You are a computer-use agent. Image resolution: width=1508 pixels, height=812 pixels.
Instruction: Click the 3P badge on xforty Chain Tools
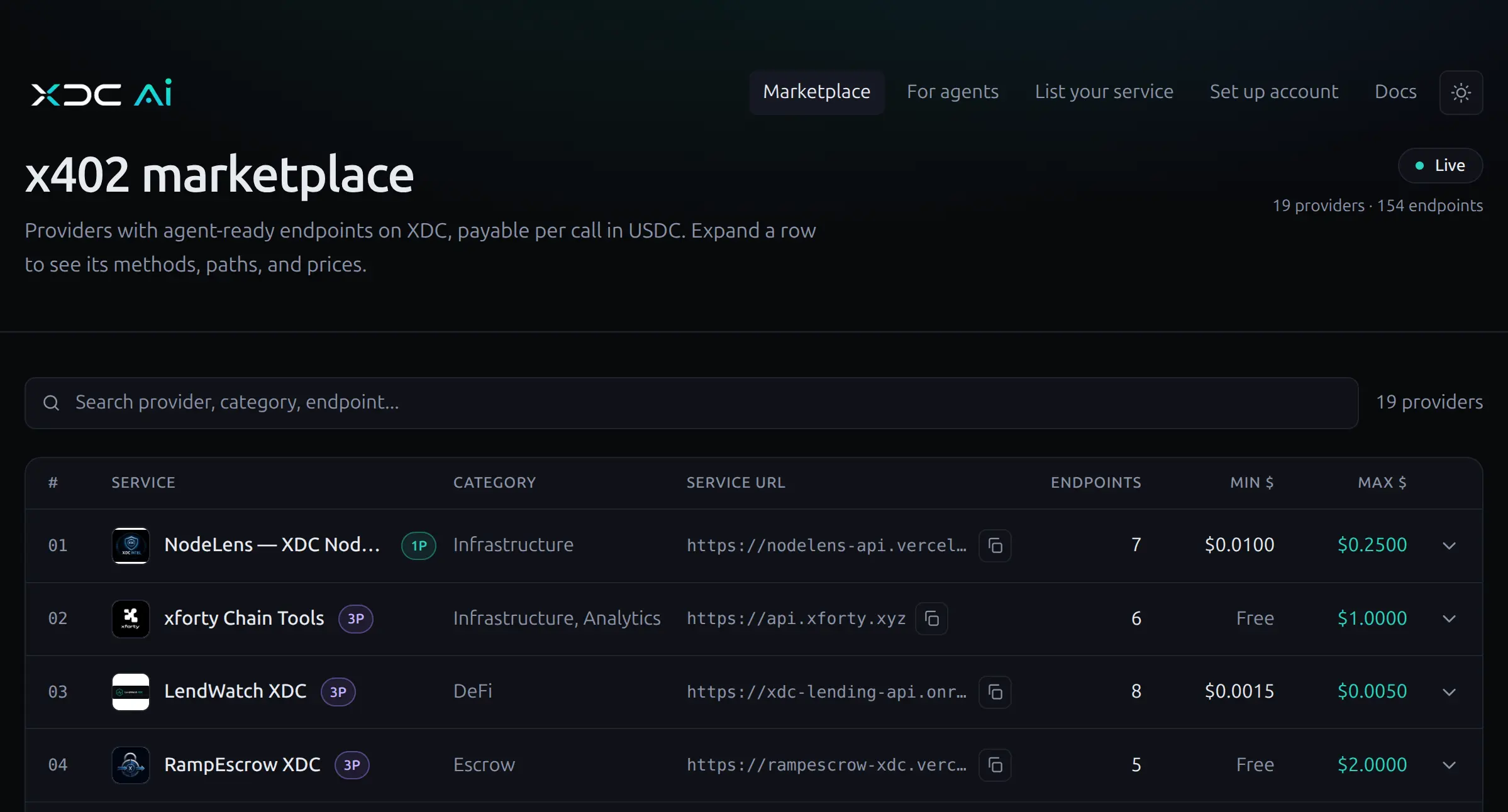(356, 619)
